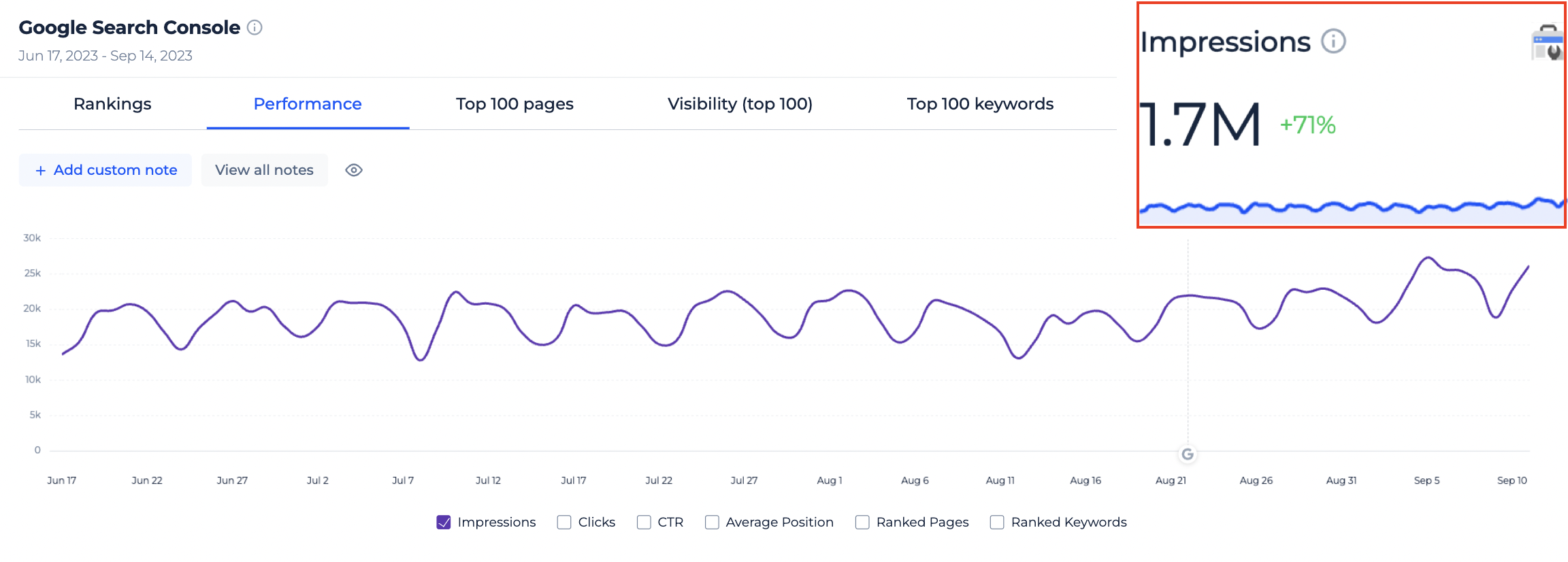Click the 1.7M impressions value
Image resolution: width=1568 pixels, height=562 pixels.
(1200, 125)
